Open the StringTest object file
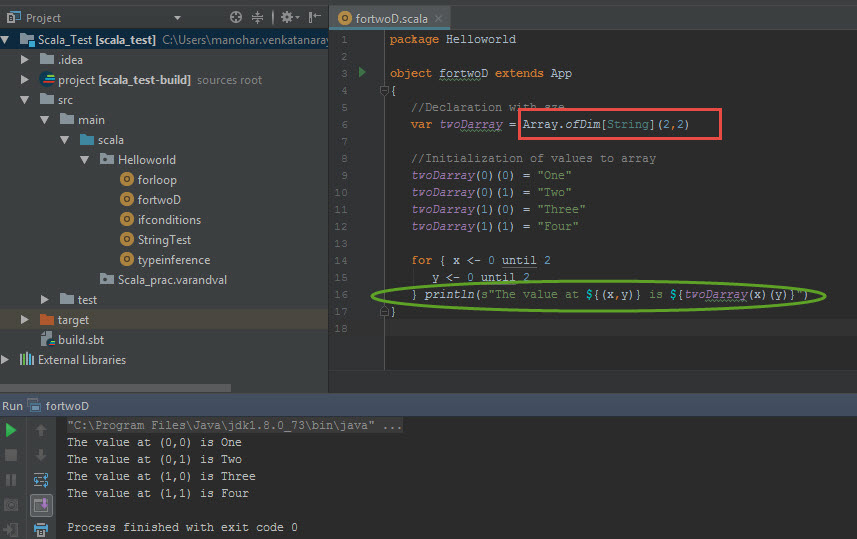857x539 pixels. pyautogui.click(x=164, y=239)
